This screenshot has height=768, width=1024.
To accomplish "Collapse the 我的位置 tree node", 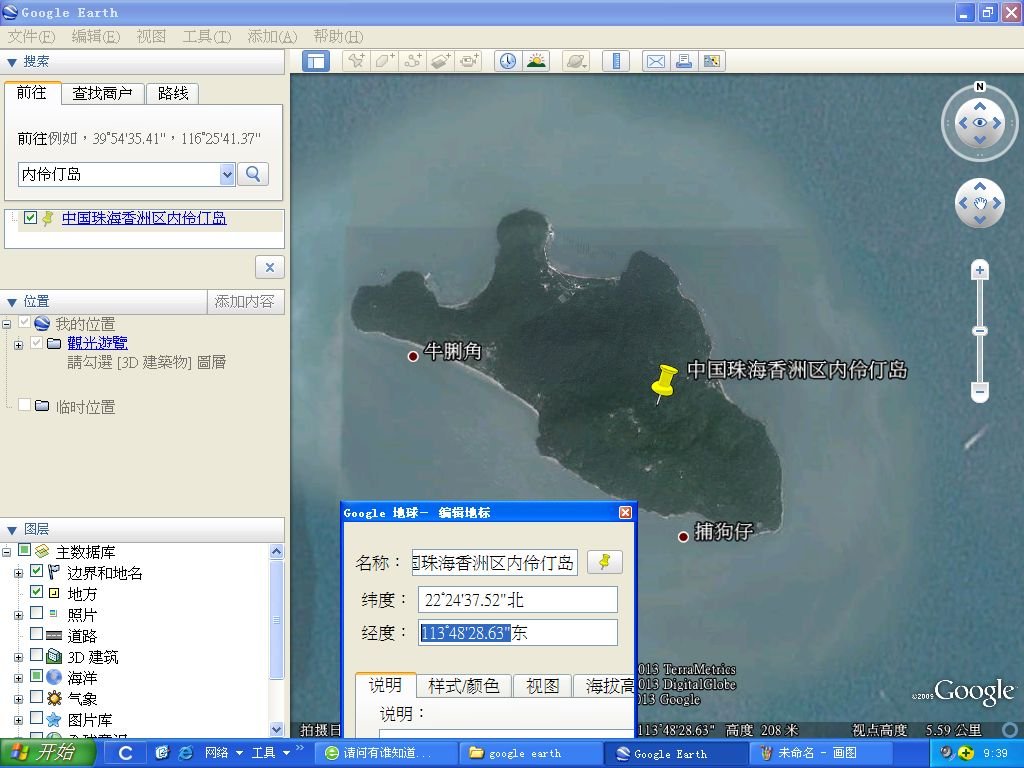I will point(7,324).
